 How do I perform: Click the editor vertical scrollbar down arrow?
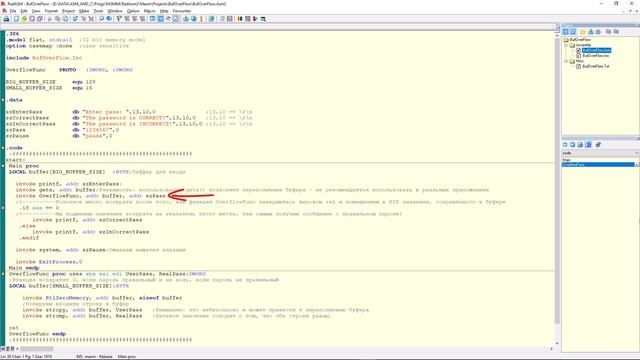557,343
